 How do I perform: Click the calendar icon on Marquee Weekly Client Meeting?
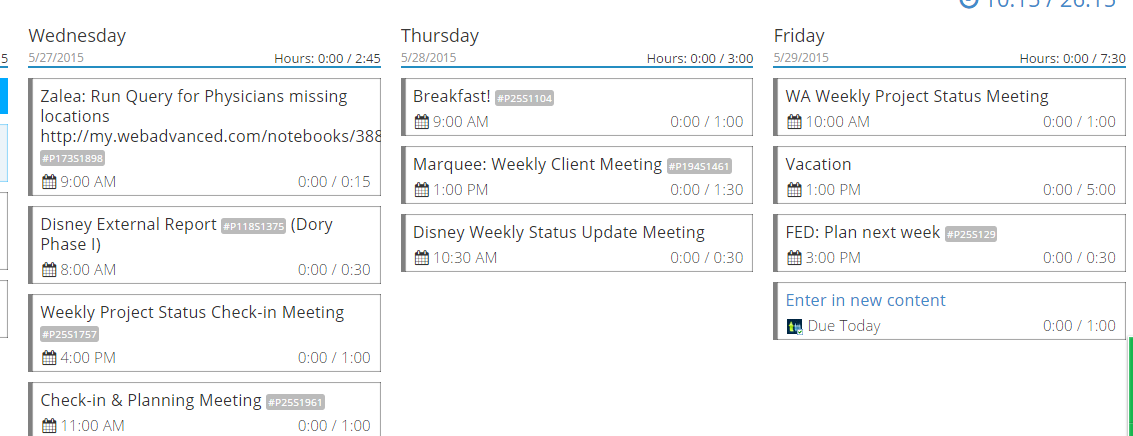click(421, 190)
